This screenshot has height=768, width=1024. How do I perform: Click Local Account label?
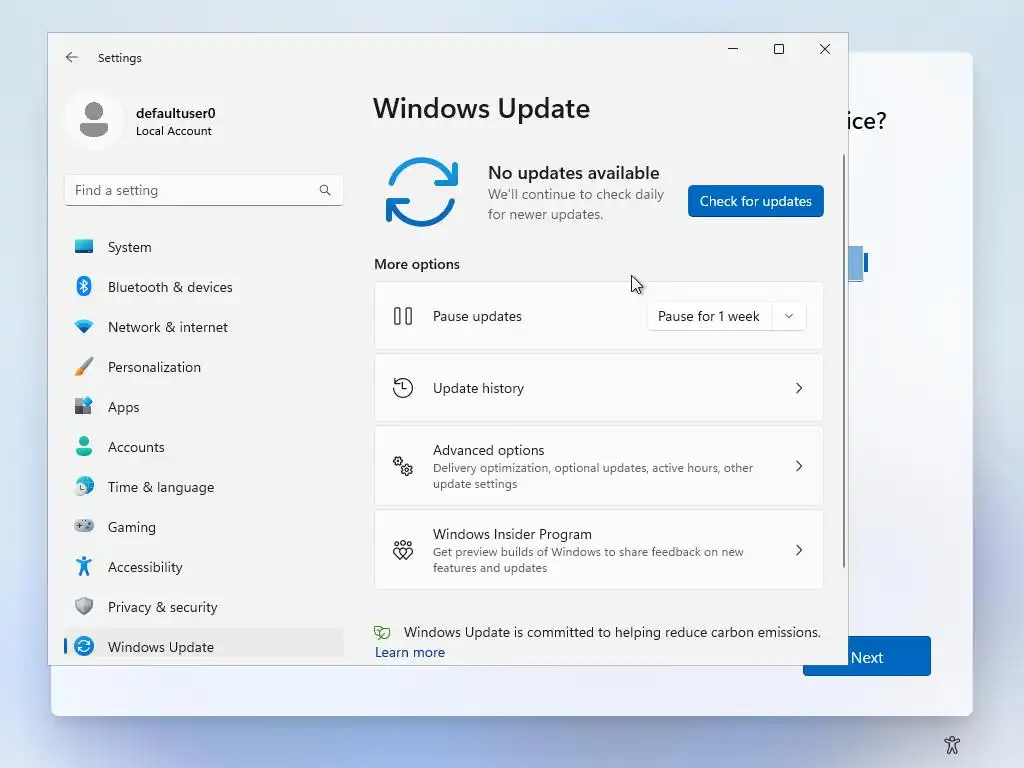174,131
